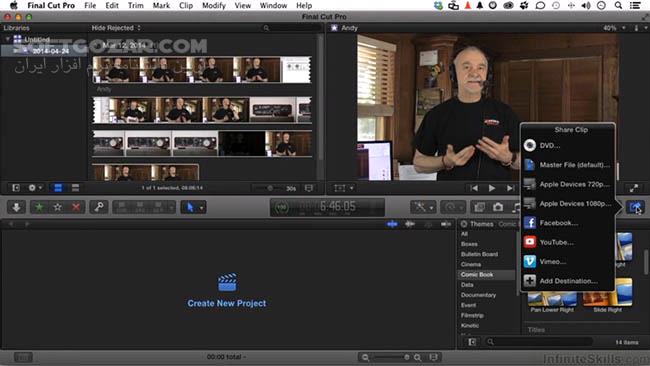This screenshot has height=366, width=650.
Task: Click the Import Media down-arrow icon
Action: (16, 207)
